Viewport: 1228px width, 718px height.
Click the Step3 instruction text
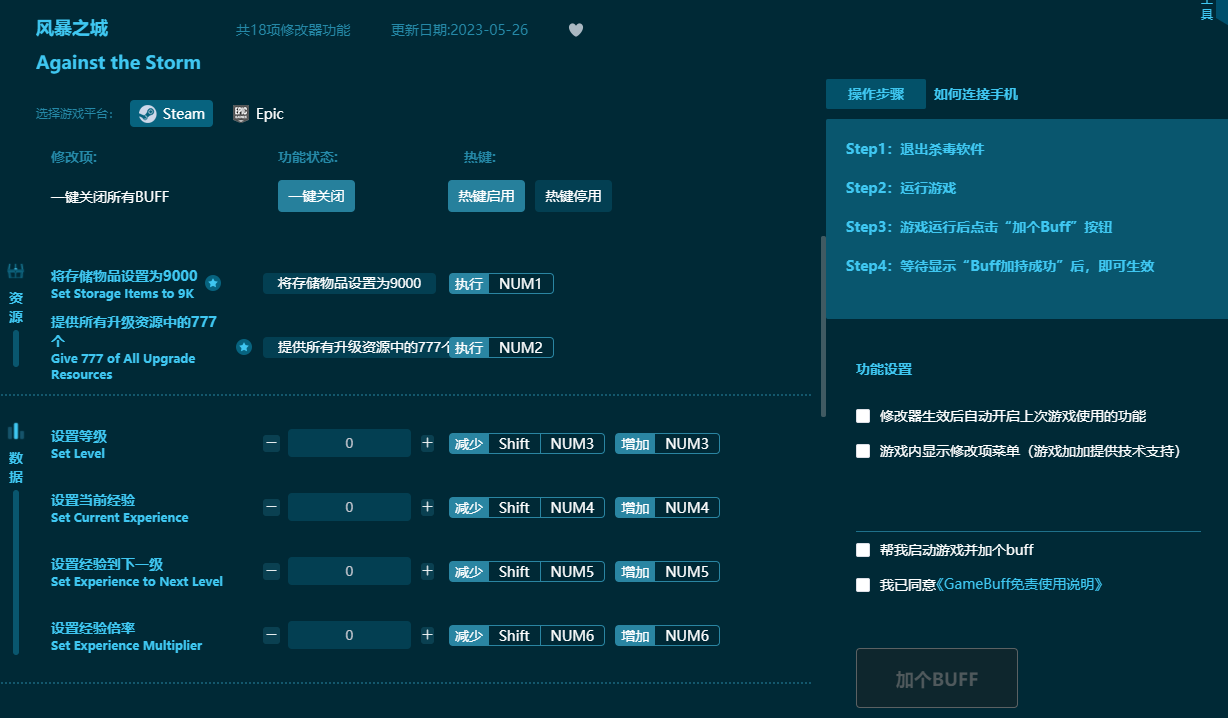tap(979, 227)
